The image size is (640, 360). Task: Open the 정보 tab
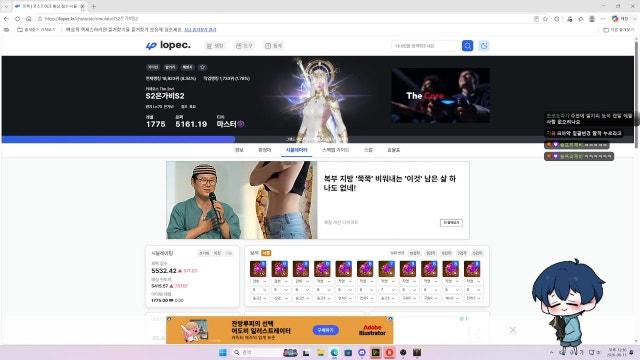pos(239,150)
